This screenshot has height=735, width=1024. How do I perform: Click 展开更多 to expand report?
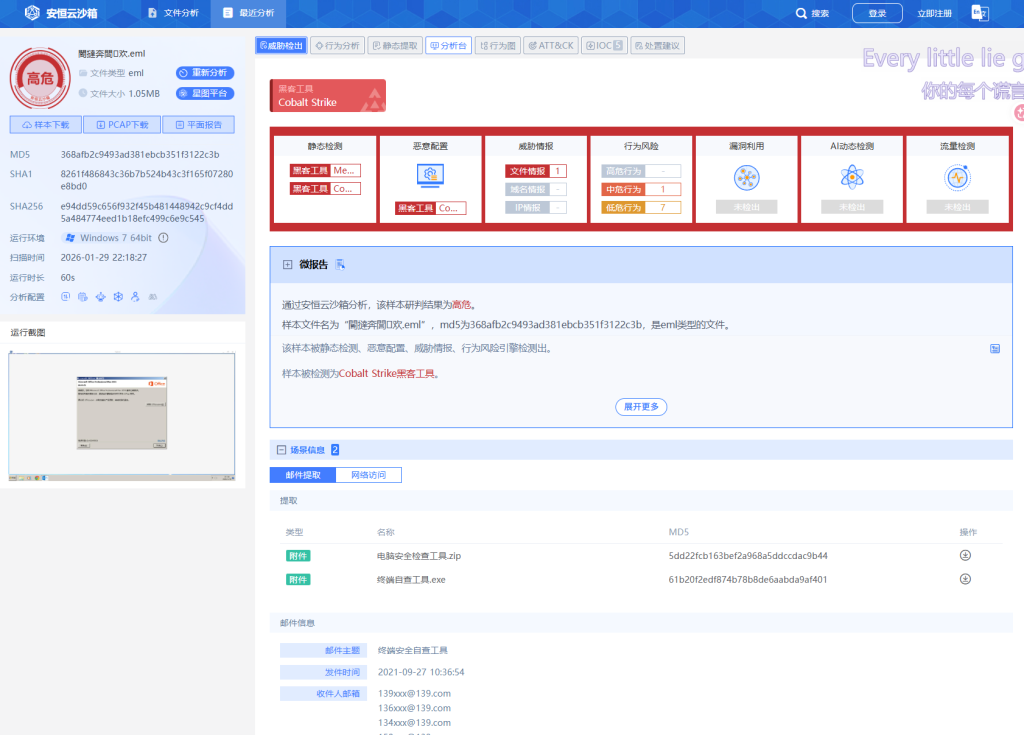(x=641, y=407)
